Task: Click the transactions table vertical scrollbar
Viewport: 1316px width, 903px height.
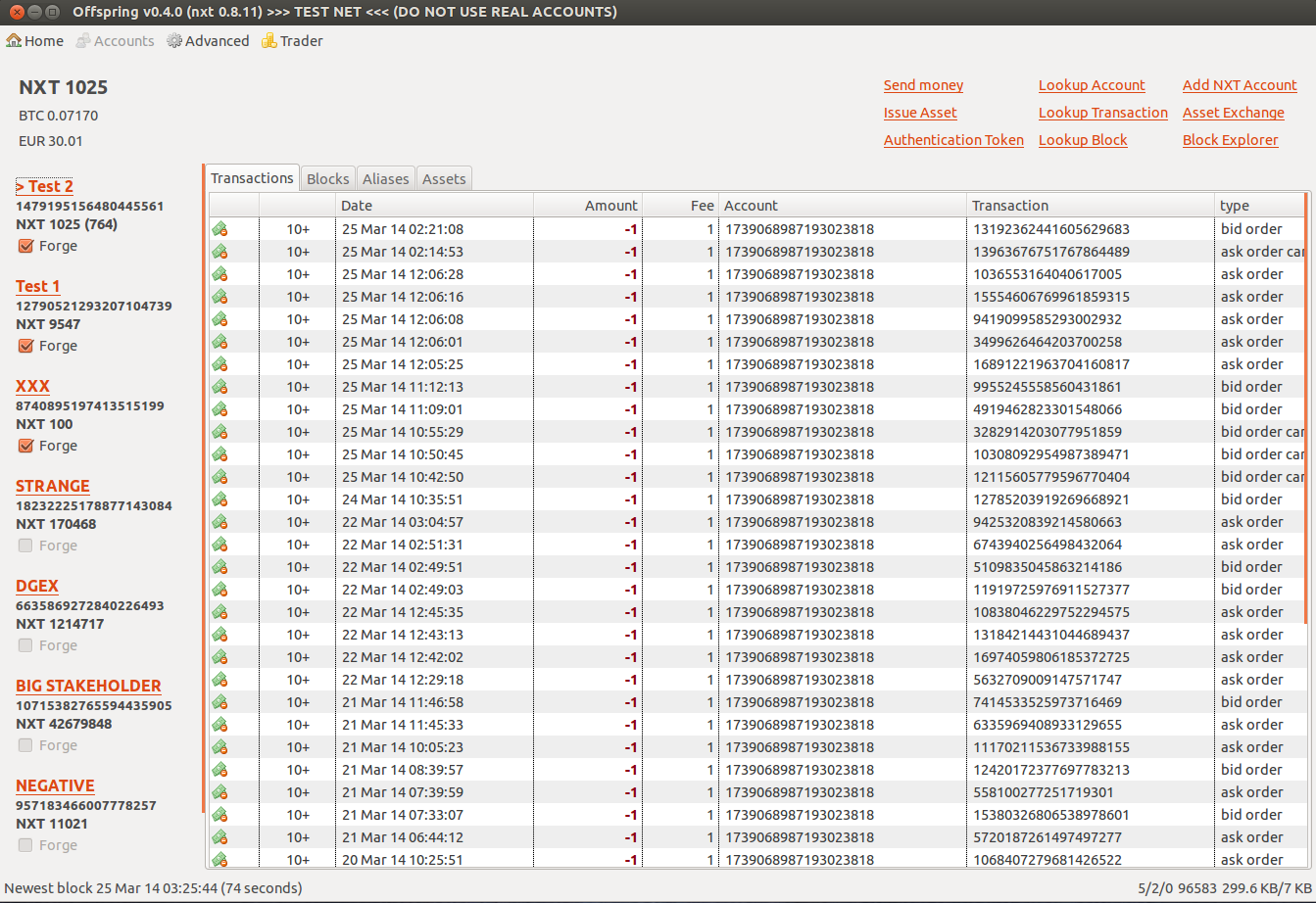Action: 1306,408
